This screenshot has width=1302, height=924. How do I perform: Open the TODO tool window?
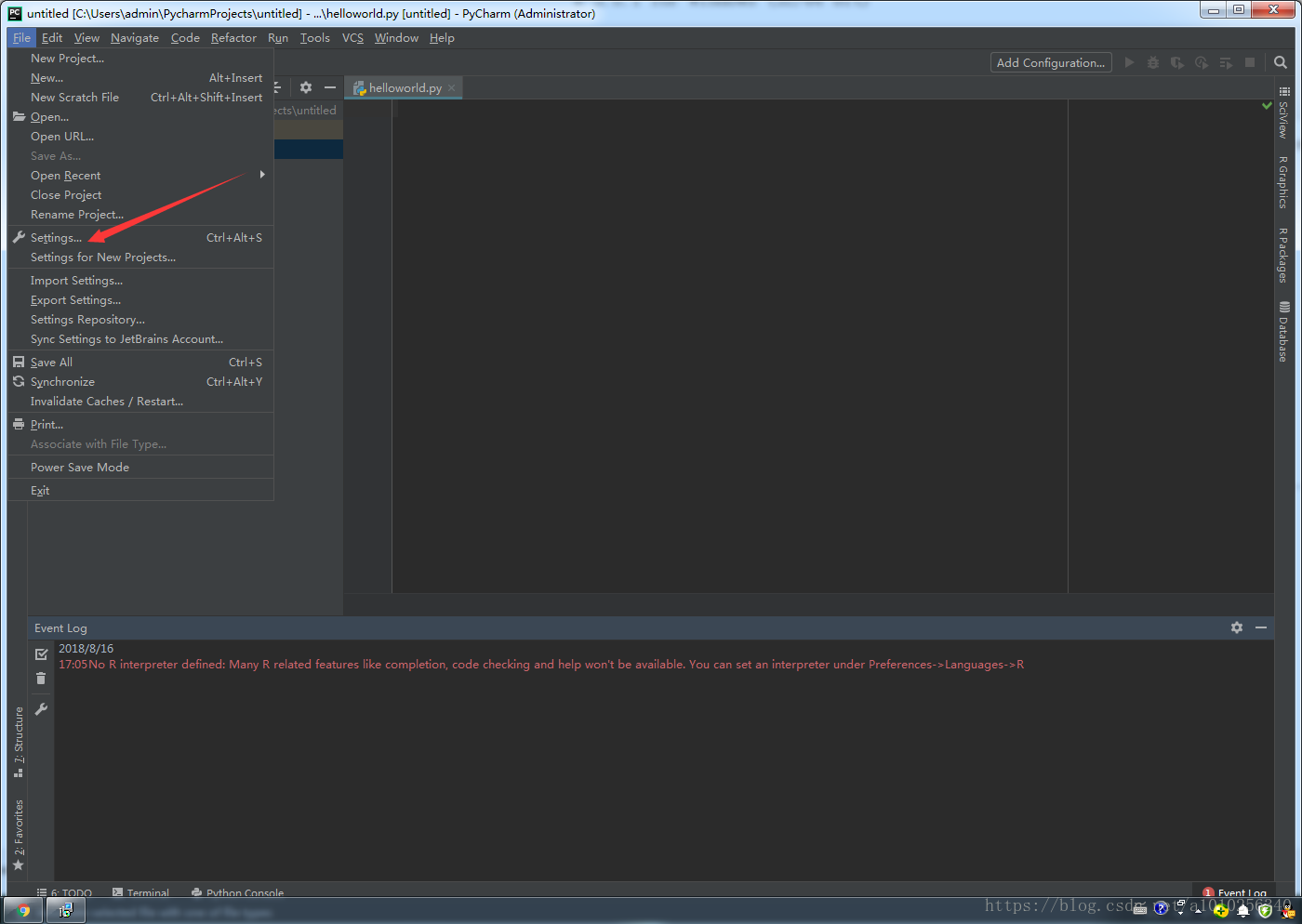click(x=70, y=892)
